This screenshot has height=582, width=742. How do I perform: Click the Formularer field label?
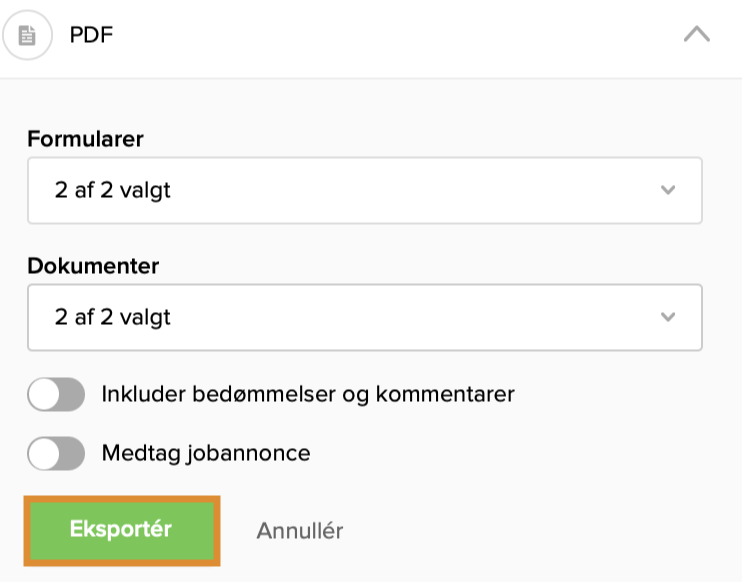85,139
